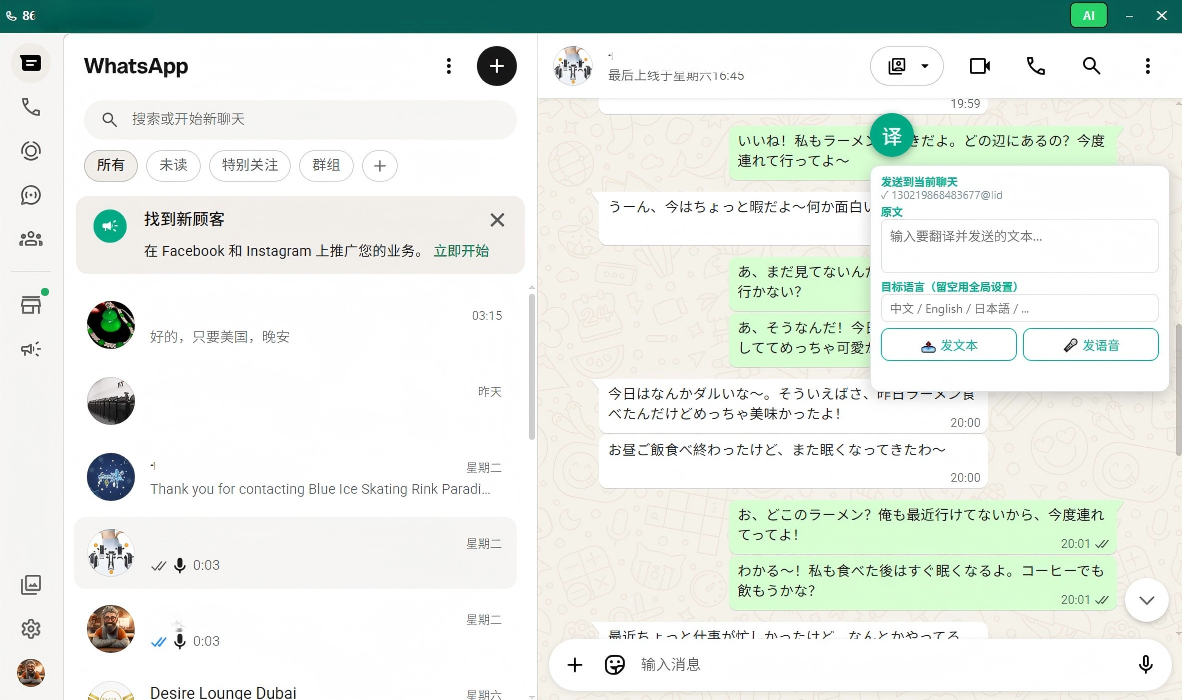
Task: Focus the 原文 translation text box
Action: [x=1019, y=246]
